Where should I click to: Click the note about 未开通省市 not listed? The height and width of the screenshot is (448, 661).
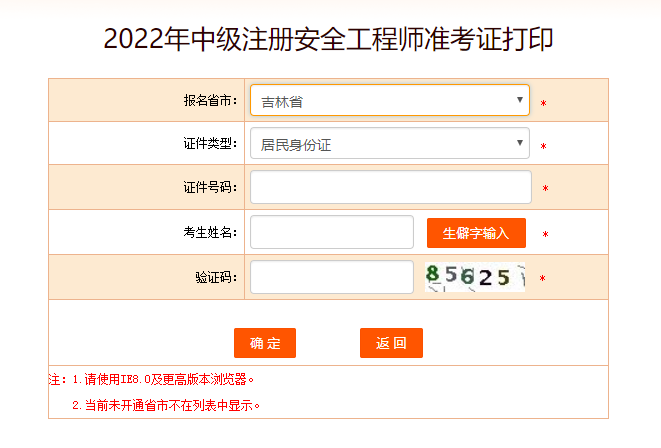166,405
